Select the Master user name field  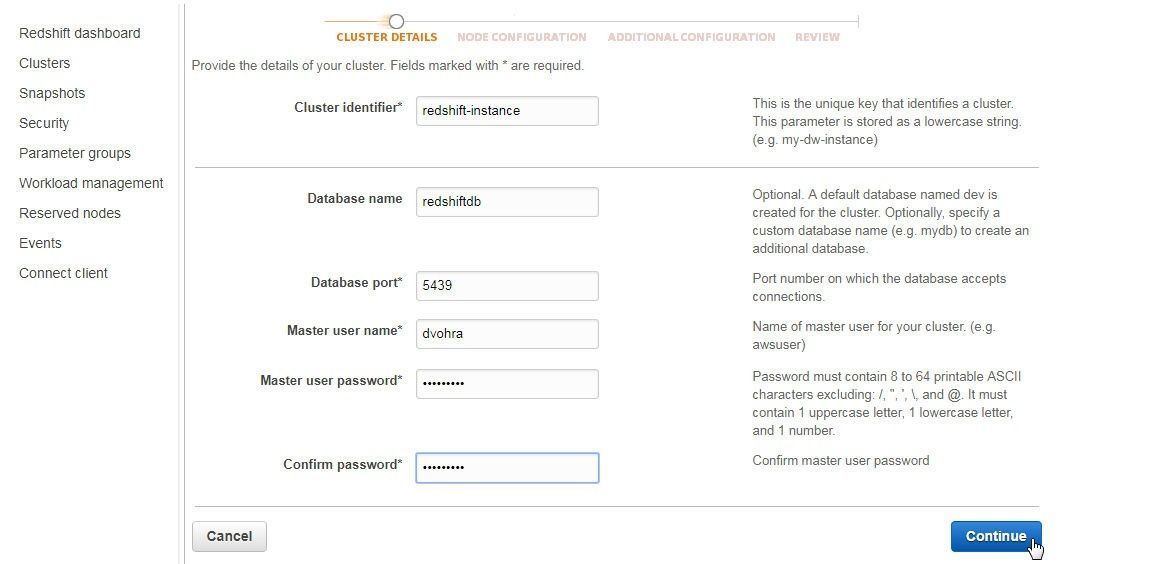(507, 334)
